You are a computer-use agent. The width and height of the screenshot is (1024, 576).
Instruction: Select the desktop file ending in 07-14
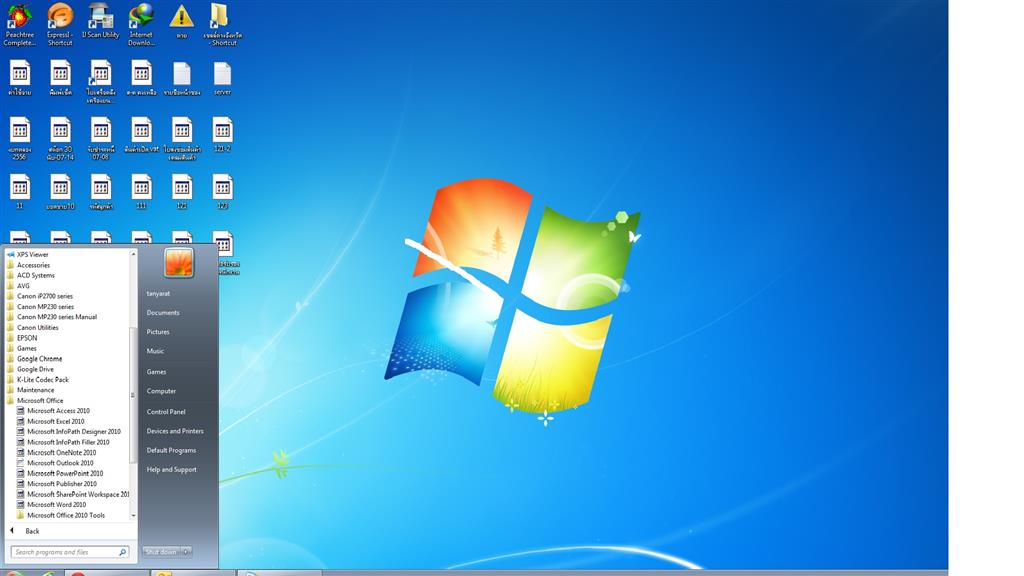pyautogui.click(x=60, y=138)
